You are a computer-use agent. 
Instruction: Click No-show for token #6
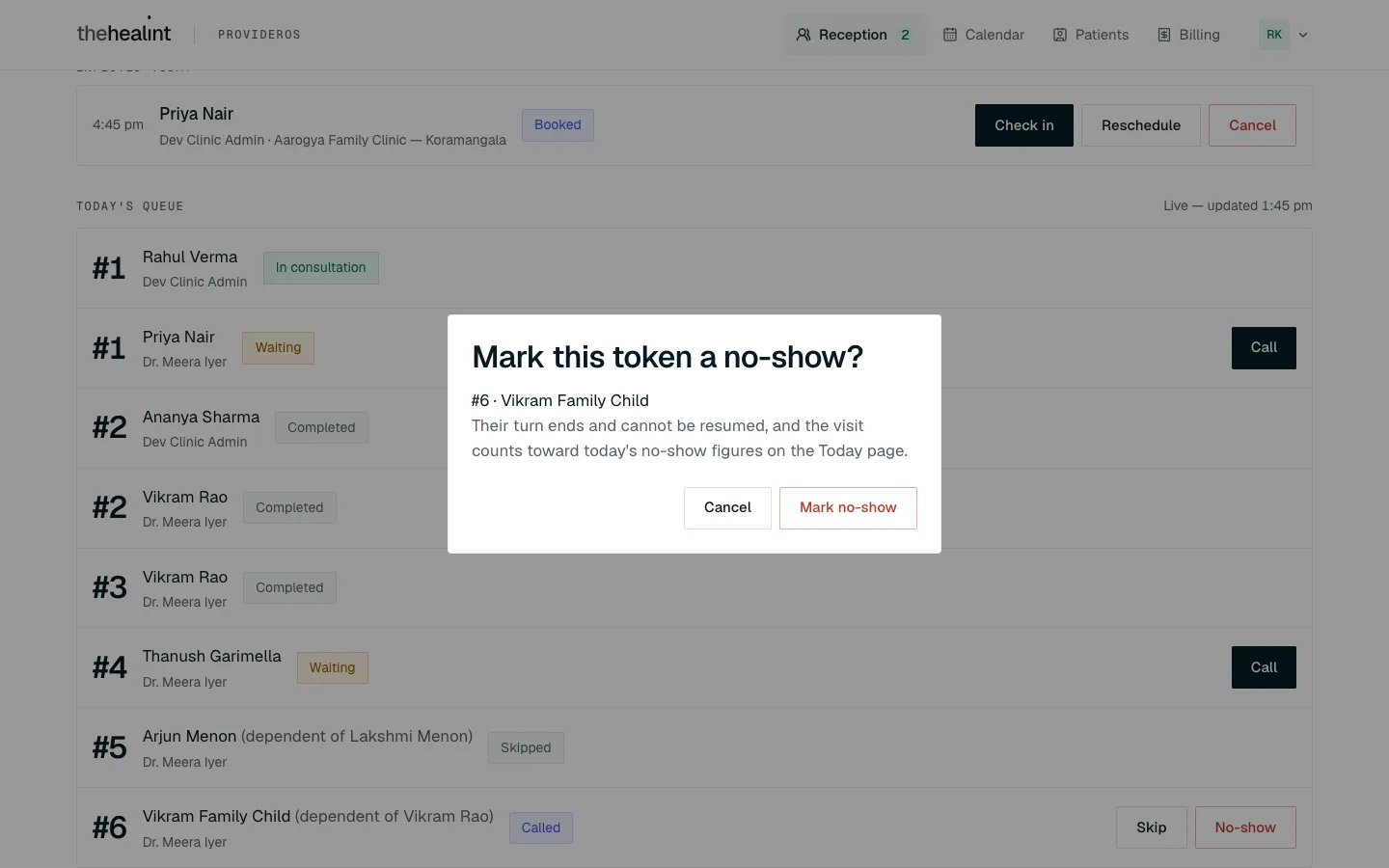pyautogui.click(x=1245, y=827)
